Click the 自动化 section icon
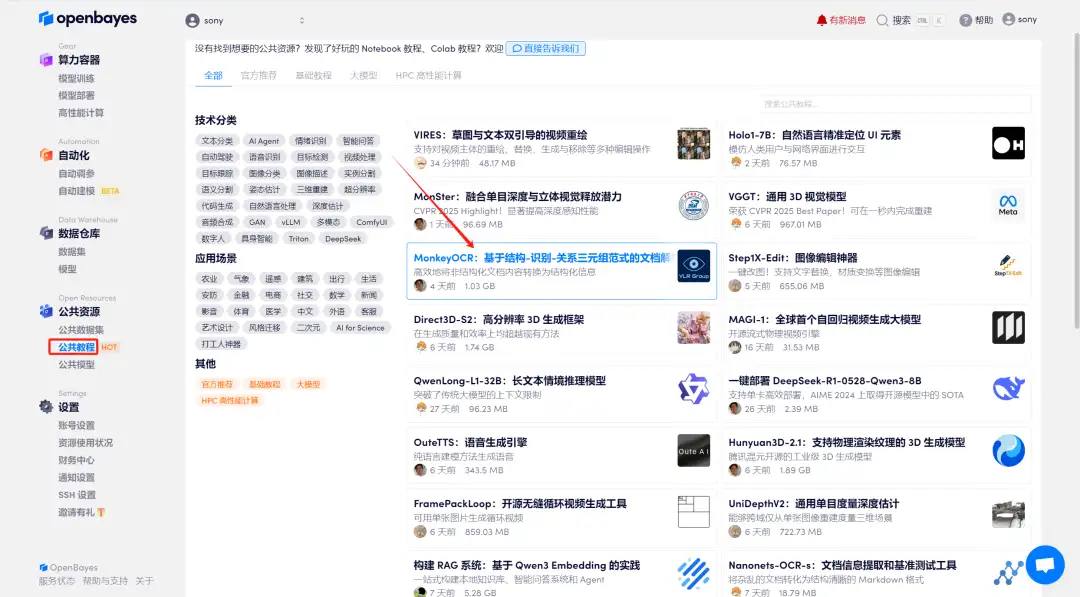Viewport: 1080px width, 597px height. [x=46, y=155]
